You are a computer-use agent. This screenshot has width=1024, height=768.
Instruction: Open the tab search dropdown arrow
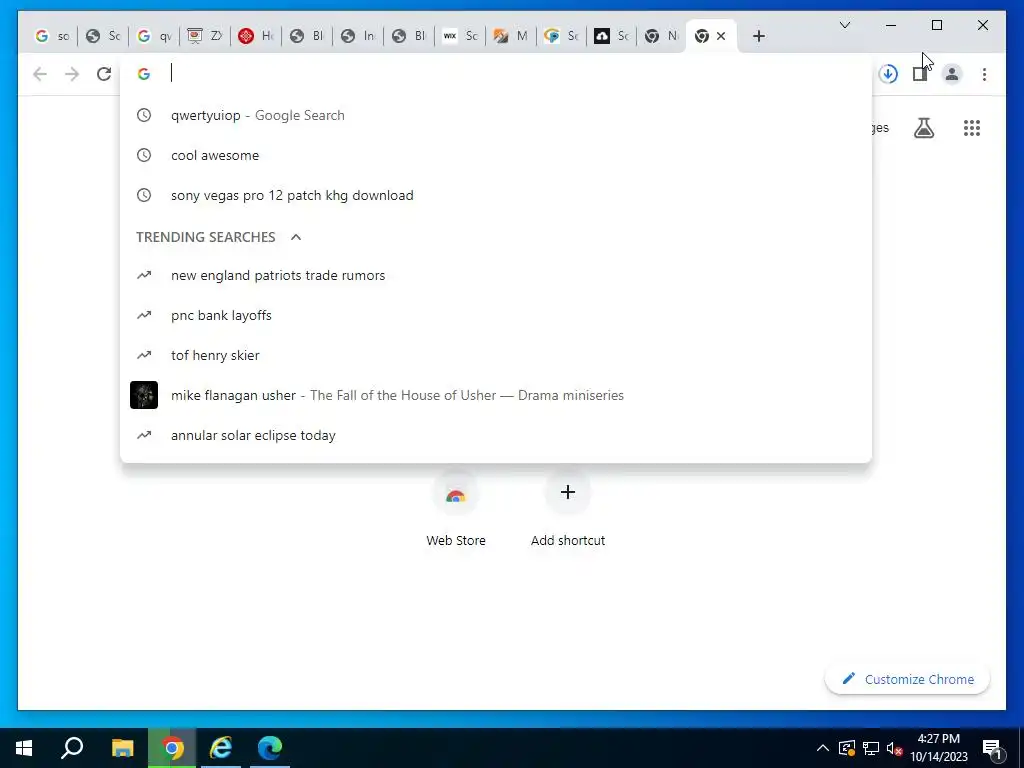[844, 25]
